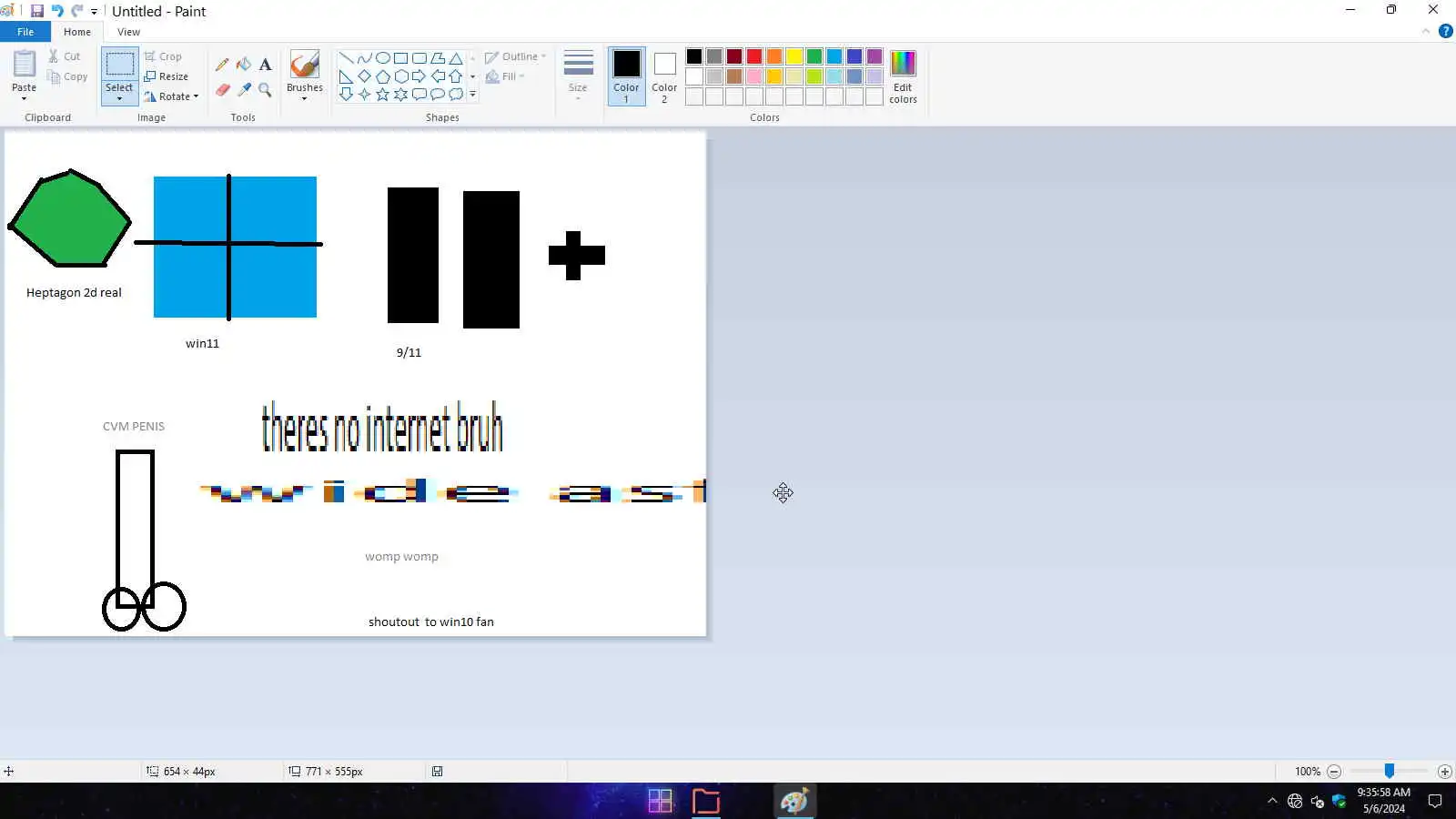Choose the black color swatch
The height and width of the screenshot is (819, 1456).
tap(694, 56)
